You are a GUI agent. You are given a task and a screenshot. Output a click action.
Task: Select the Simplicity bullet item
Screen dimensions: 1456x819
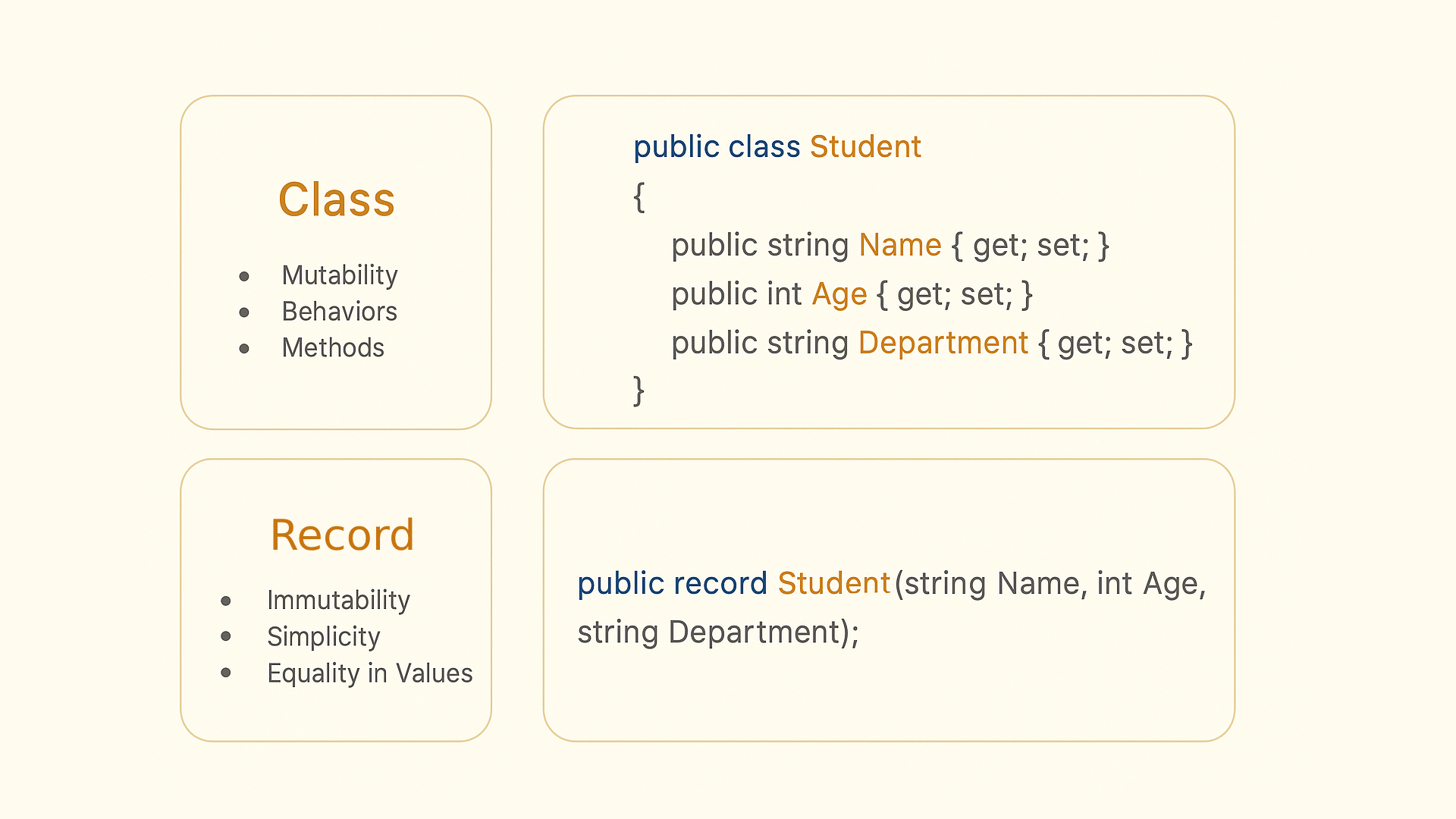(x=323, y=637)
